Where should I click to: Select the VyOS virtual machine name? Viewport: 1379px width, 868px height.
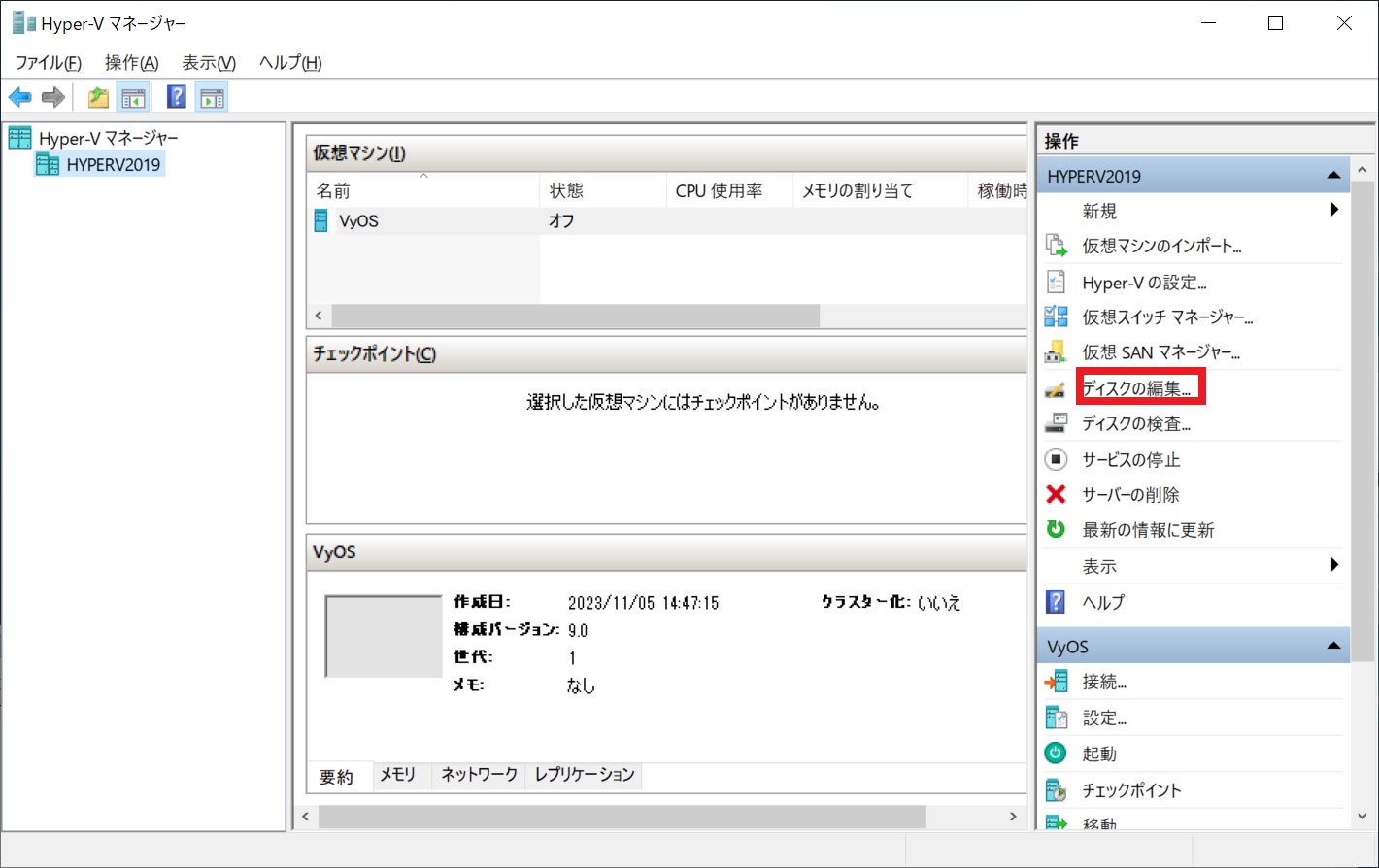tap(358, 220)
